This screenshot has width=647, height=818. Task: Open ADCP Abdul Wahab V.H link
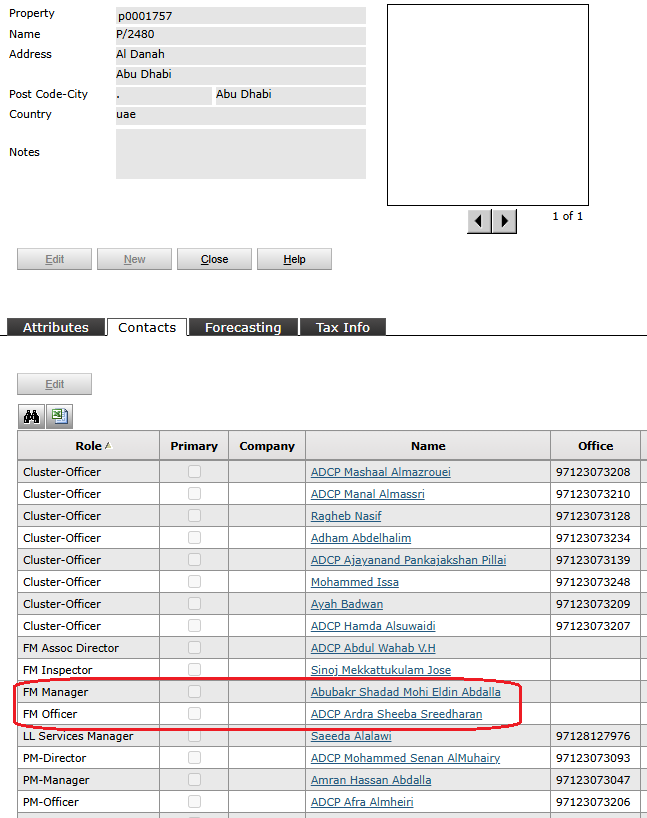click(x=373, y=648)
